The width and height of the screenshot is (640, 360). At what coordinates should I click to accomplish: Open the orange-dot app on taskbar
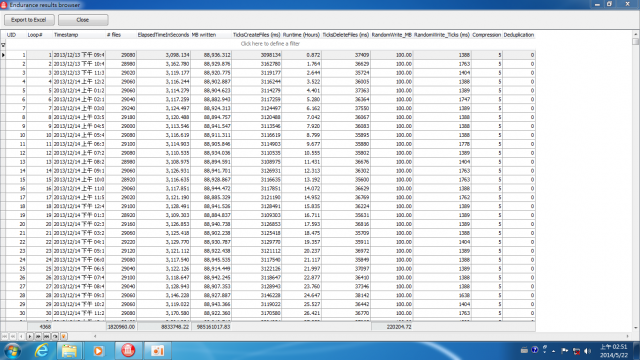[x=157, y=351]
